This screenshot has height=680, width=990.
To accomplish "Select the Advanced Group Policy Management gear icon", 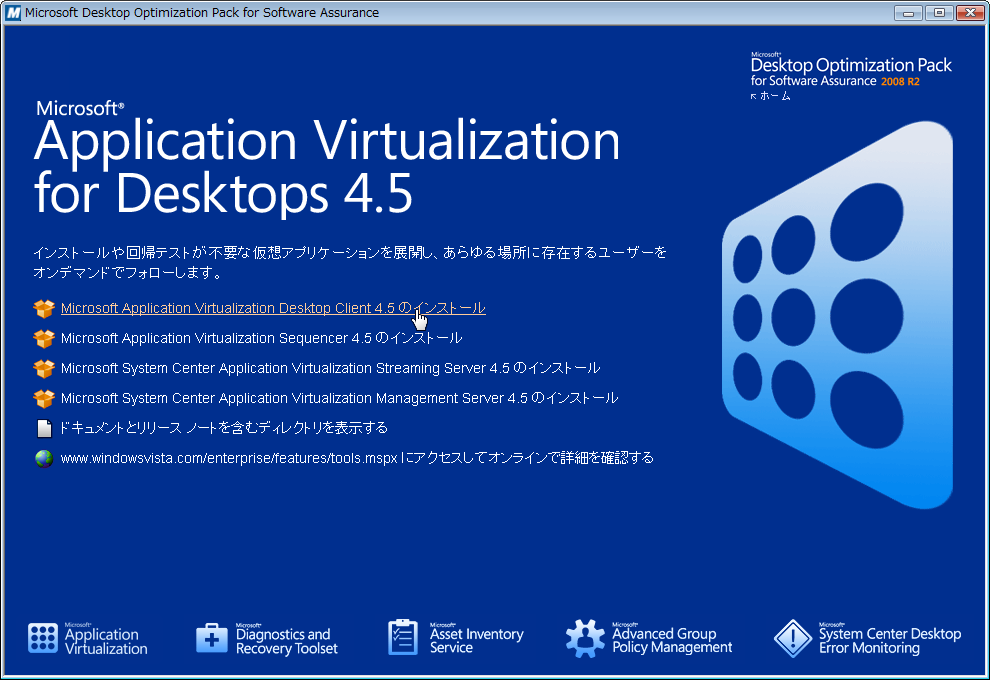I will 585,638.
